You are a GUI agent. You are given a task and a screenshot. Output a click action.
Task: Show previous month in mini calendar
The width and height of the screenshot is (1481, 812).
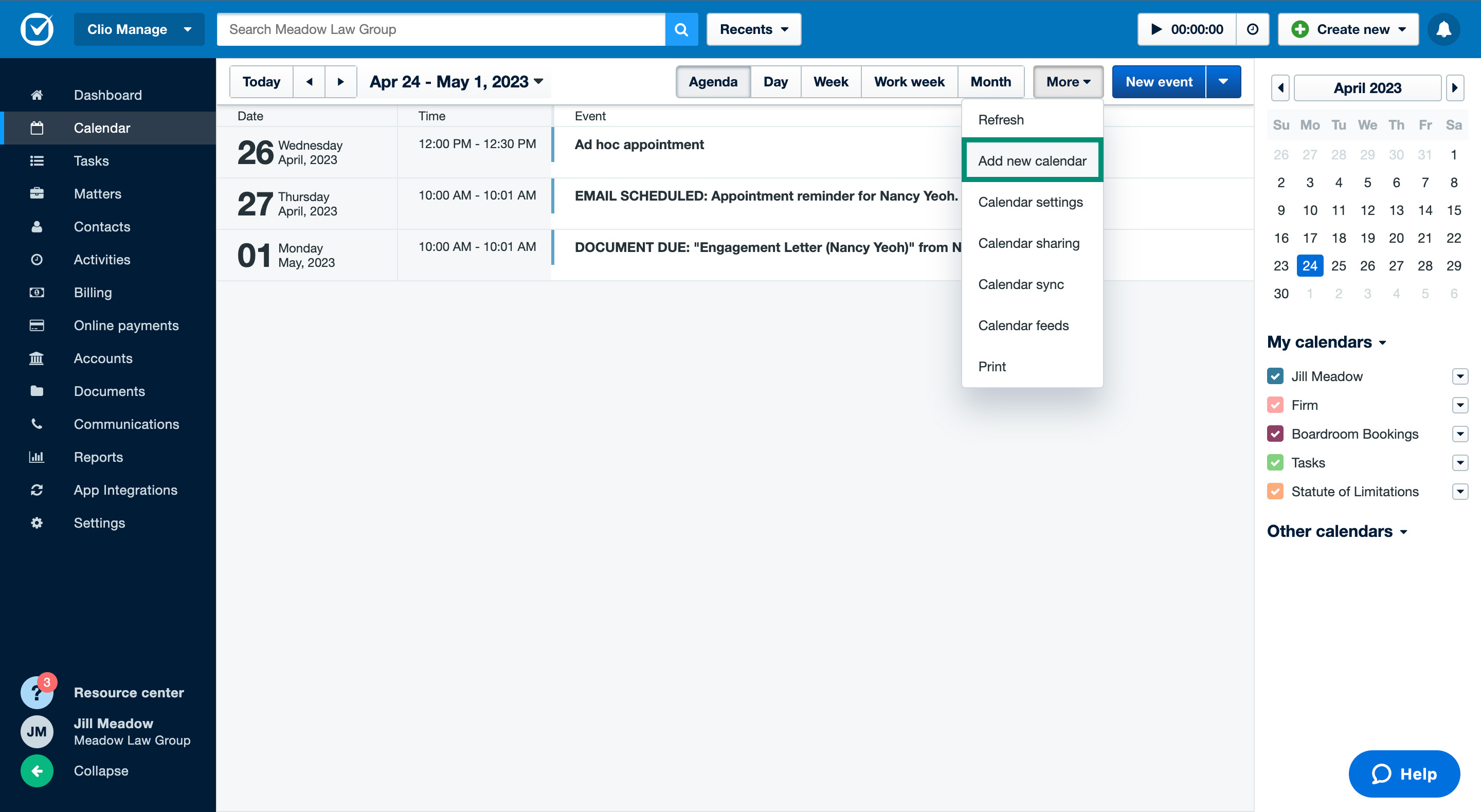click(1280, 88)
